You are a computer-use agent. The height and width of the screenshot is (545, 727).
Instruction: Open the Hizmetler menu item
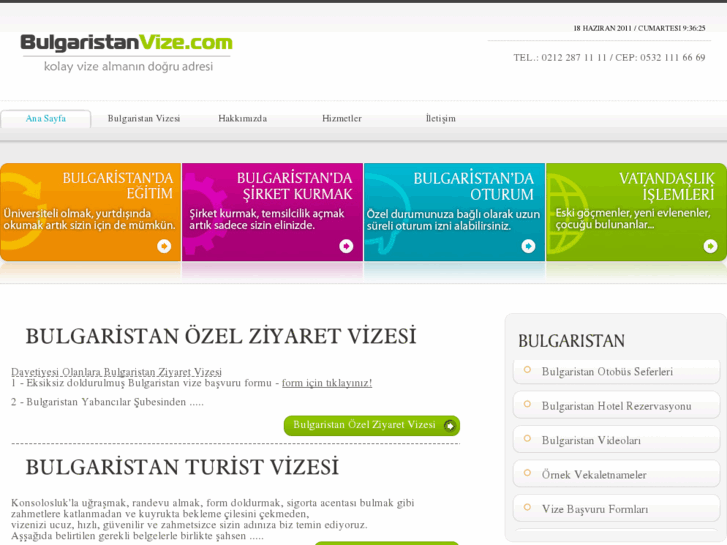click(x=342, y=119)
